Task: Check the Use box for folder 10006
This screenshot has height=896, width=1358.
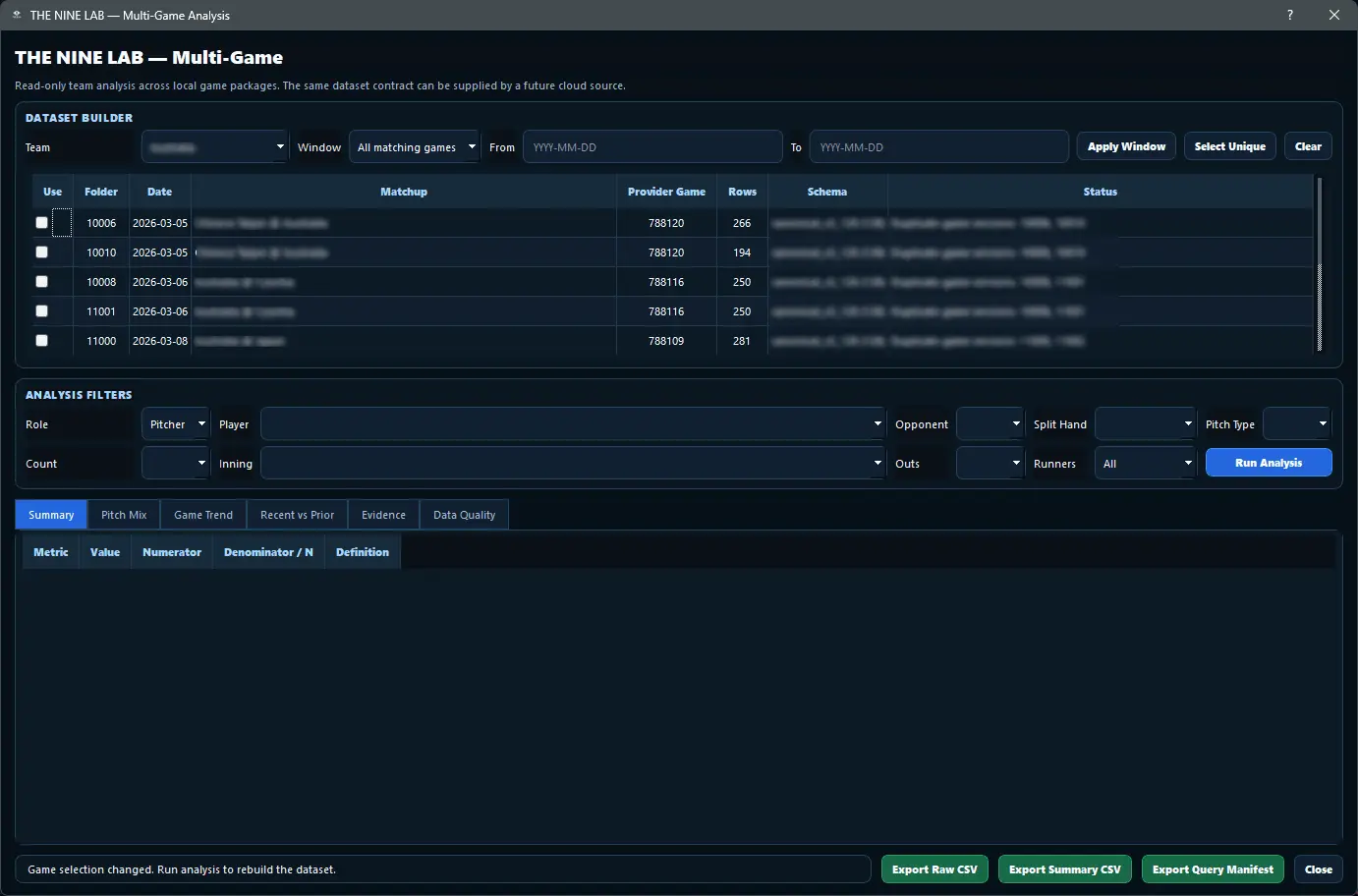Action: [x=41, y=223]
